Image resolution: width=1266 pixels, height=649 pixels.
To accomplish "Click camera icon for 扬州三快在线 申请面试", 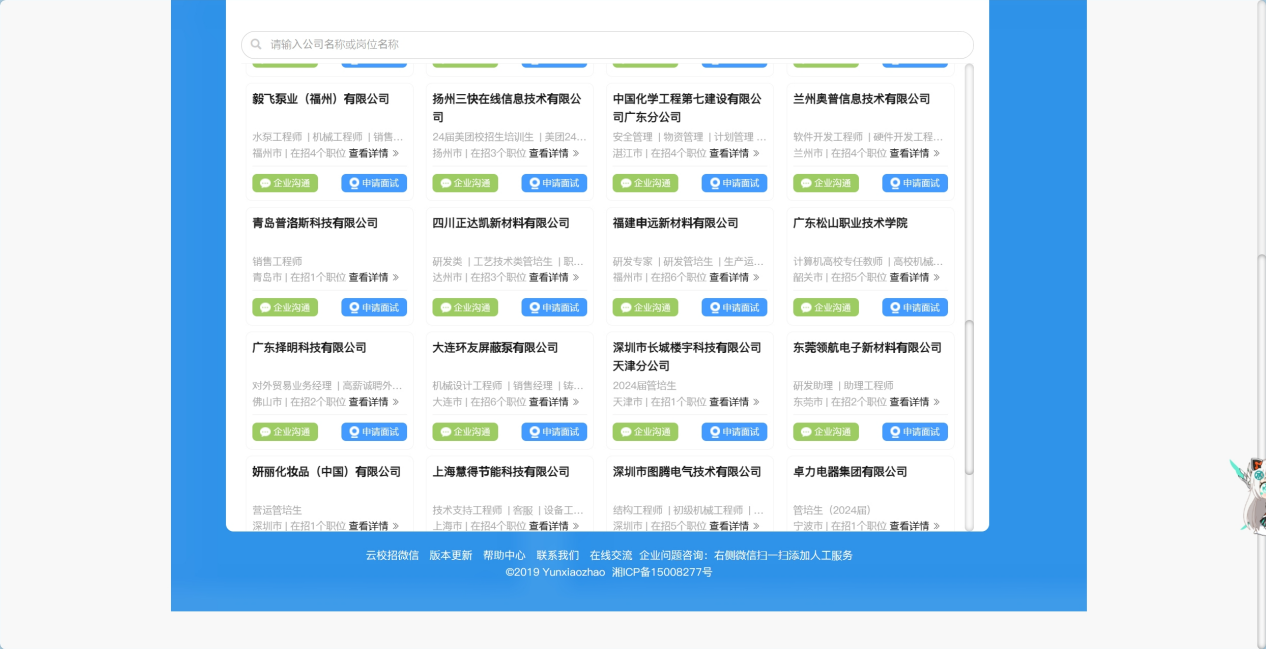I will 535,183.
